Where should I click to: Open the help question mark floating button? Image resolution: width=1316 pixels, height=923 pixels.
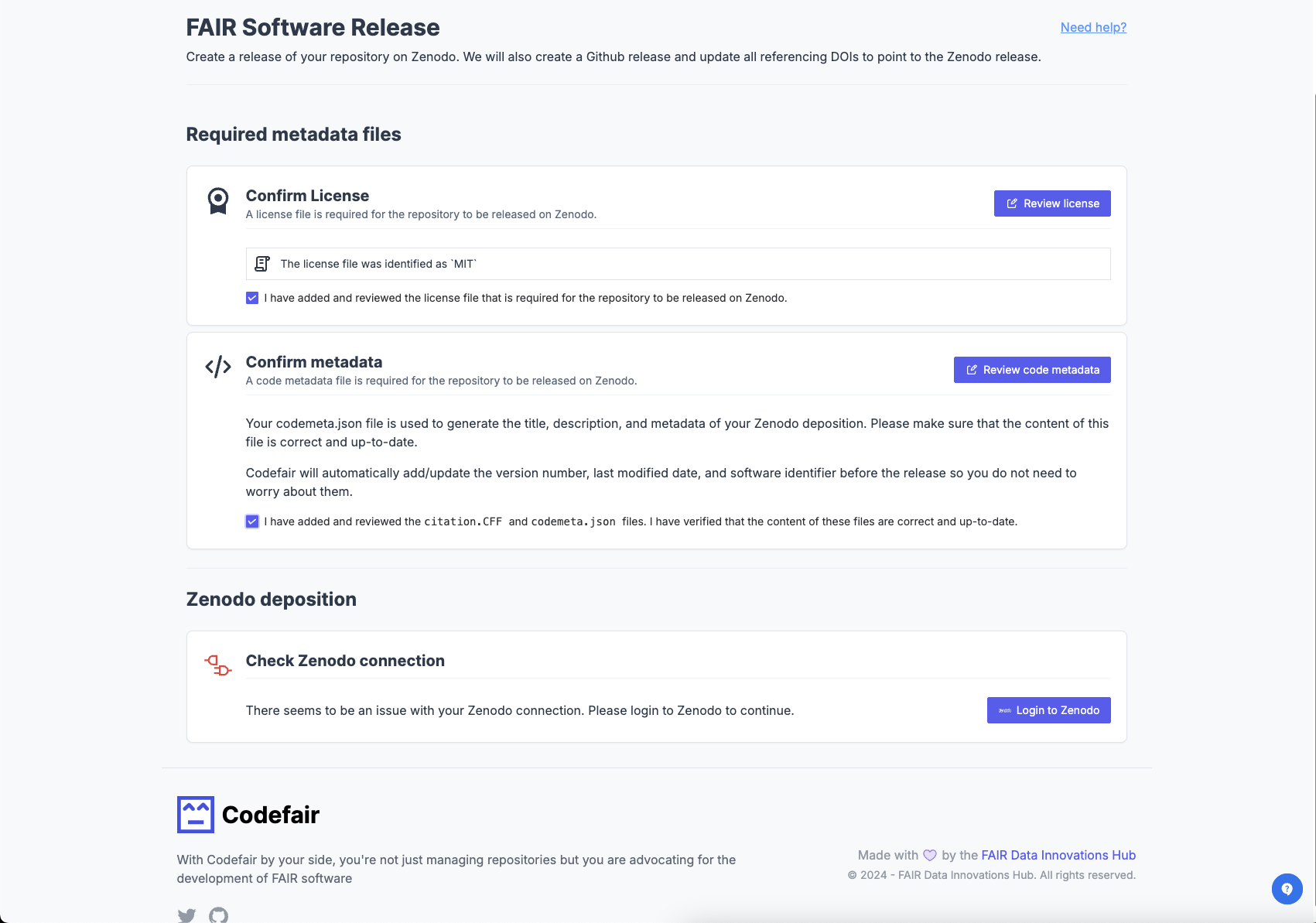tap(1287, 889)
